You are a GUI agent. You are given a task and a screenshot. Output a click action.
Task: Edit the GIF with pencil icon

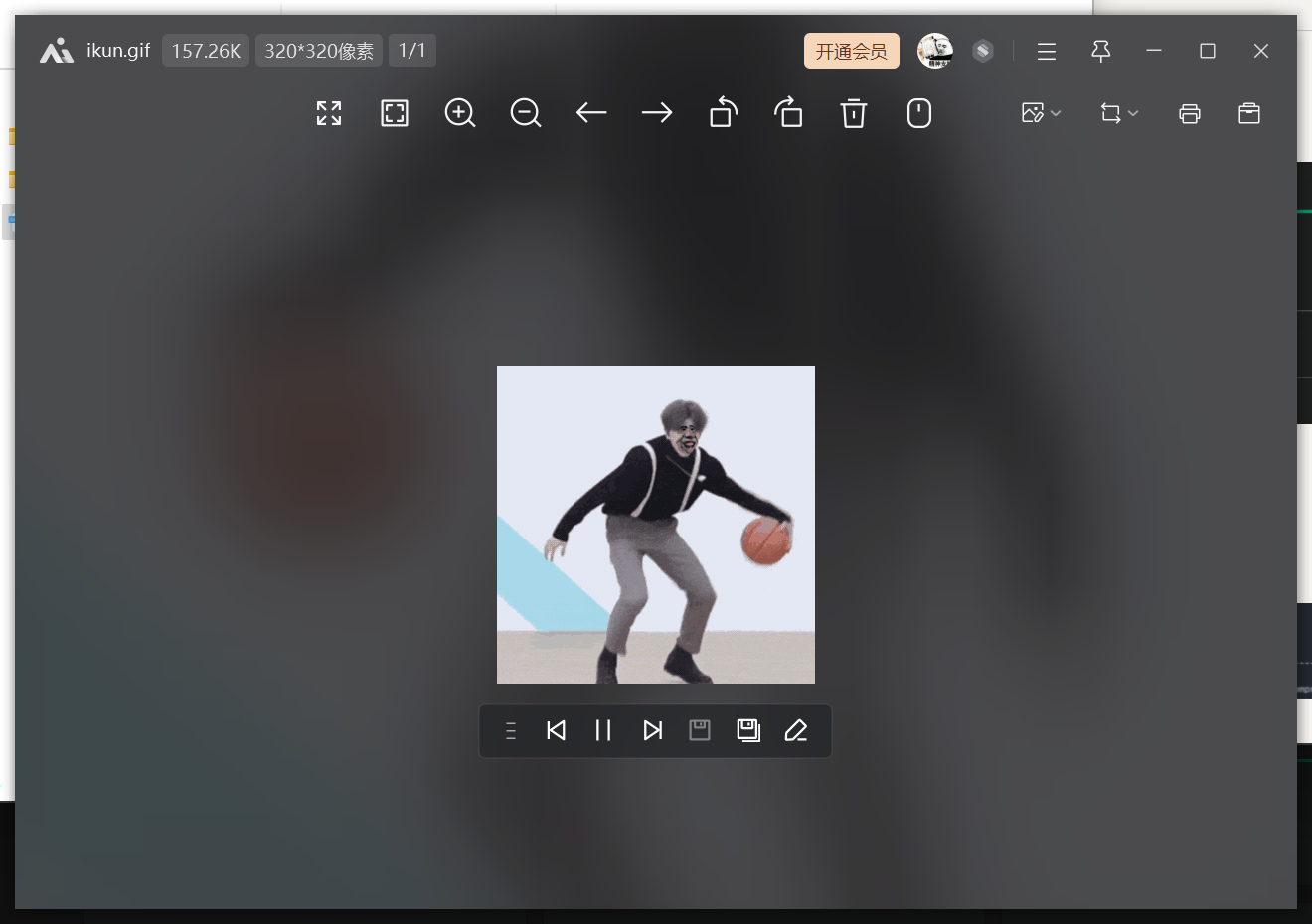click(796, 731)
